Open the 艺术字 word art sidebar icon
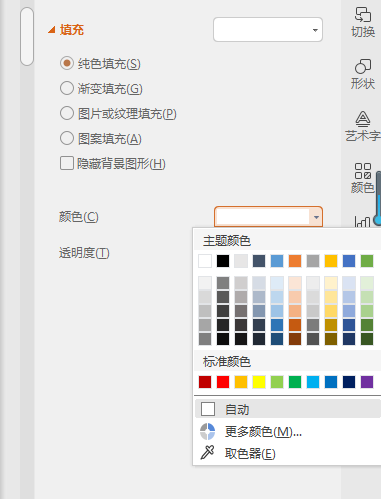Viewport: 381px width, 499px height. click(363, 126)
